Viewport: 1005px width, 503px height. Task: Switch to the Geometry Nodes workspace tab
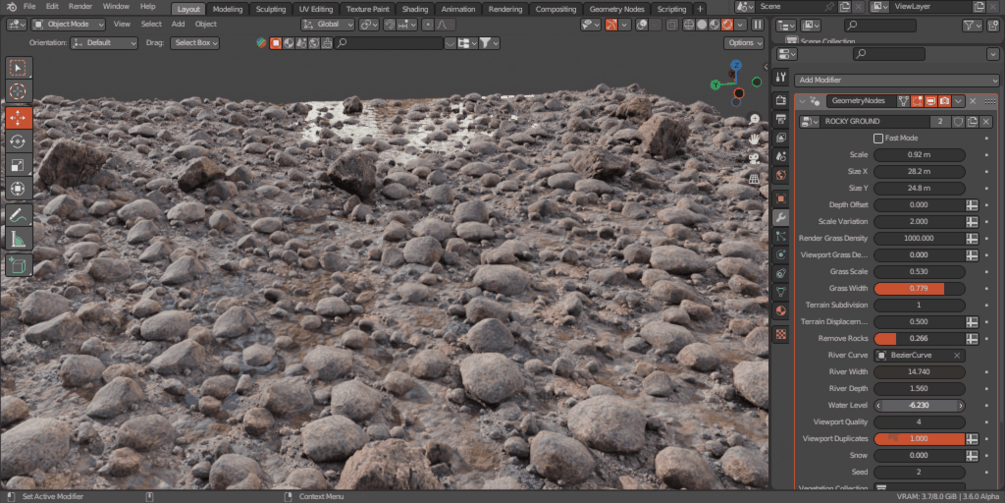(x=617, y=10)
